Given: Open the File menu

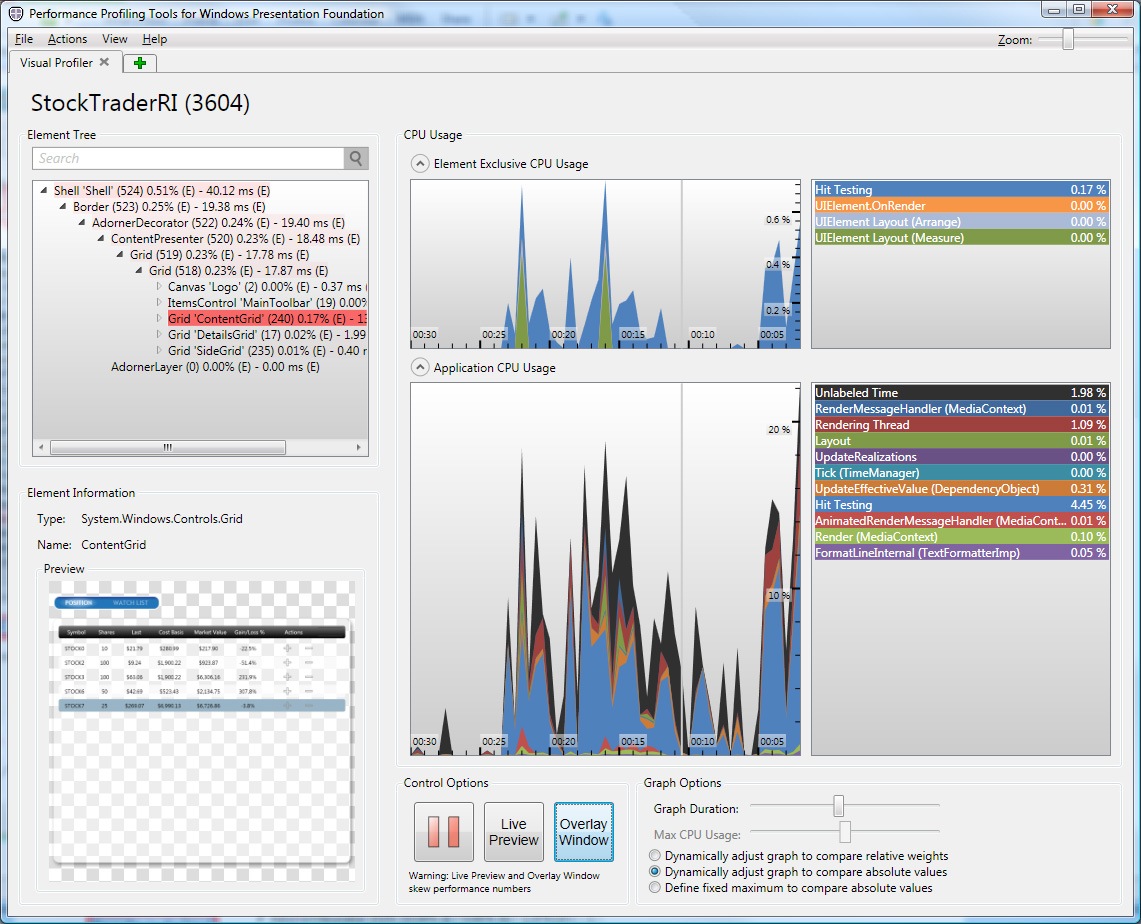Looking at the screenshot, I should (x=24, y=39).
